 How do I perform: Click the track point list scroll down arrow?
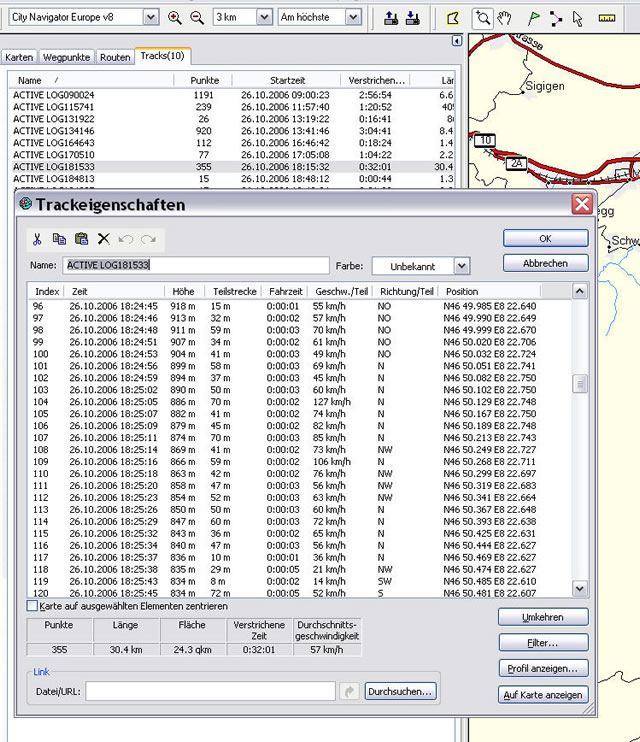pyautogui.click(x=580, y=589)
